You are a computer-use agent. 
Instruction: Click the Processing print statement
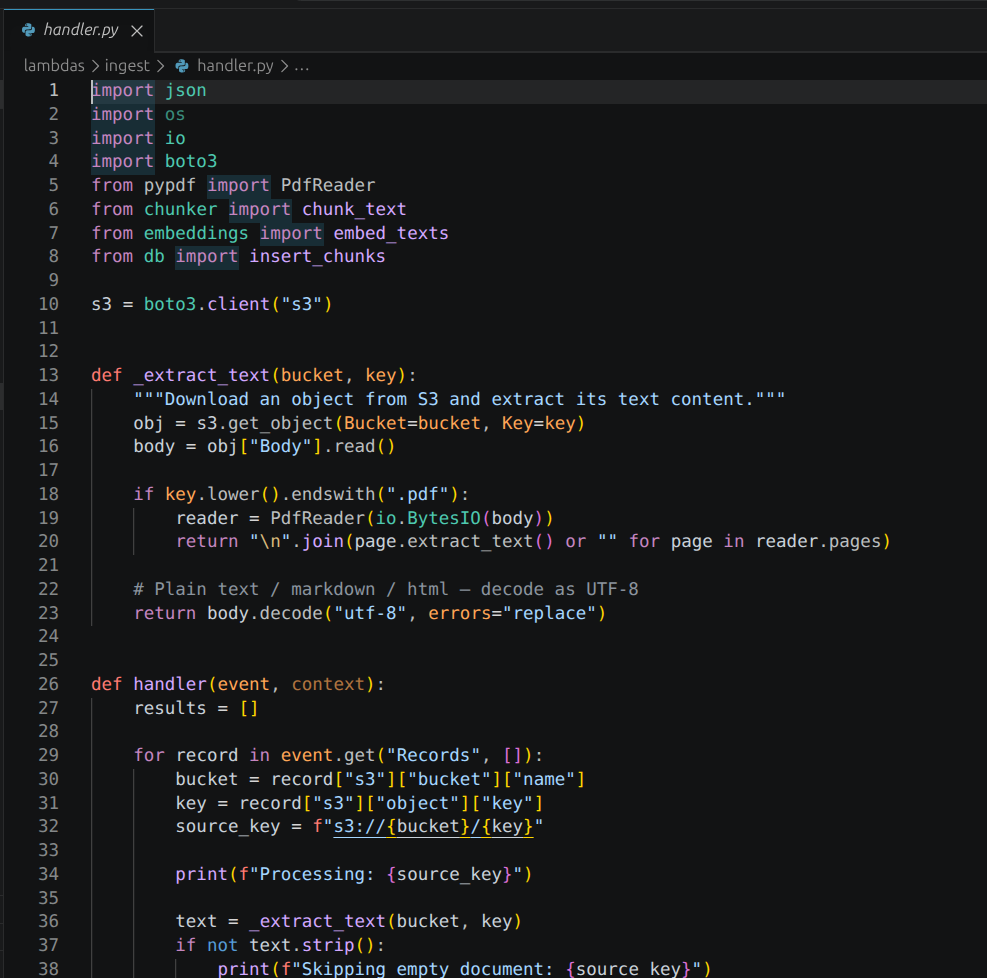point(354,875)
